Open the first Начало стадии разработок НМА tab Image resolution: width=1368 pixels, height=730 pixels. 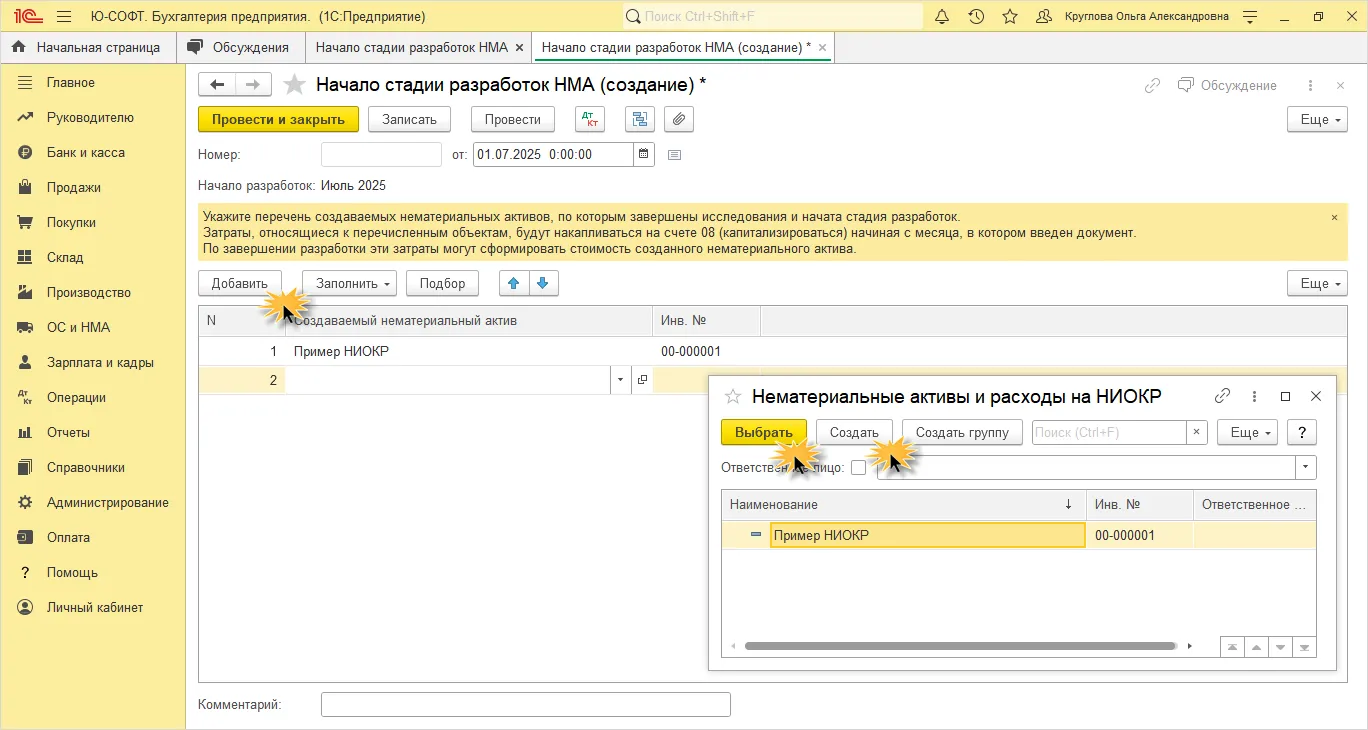(x=411, y=47)
